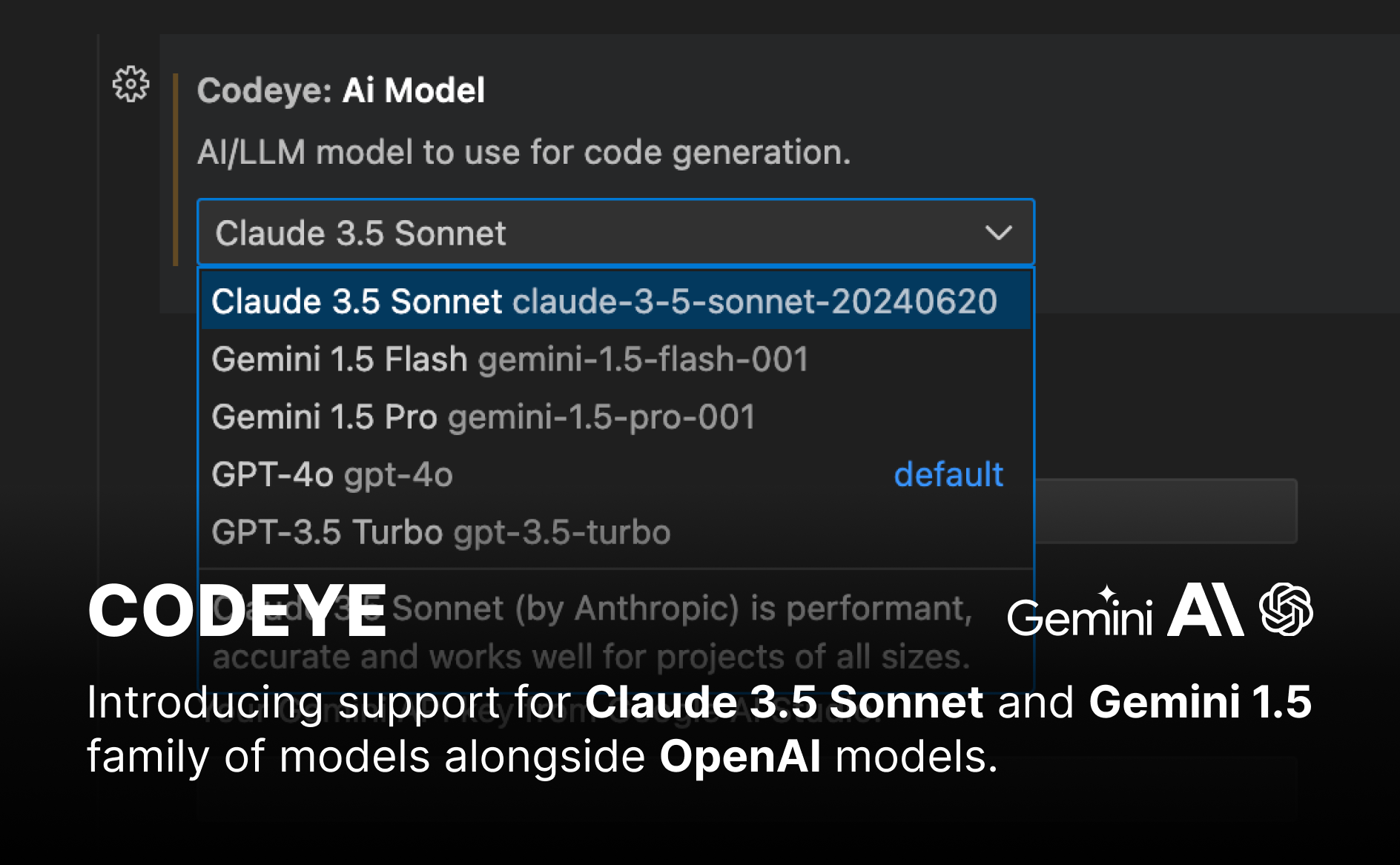This screenshot has height=865, width=1400.
Task: Click the partially hidden input field behind dropdown
Action: click(x=1164, y=511)
